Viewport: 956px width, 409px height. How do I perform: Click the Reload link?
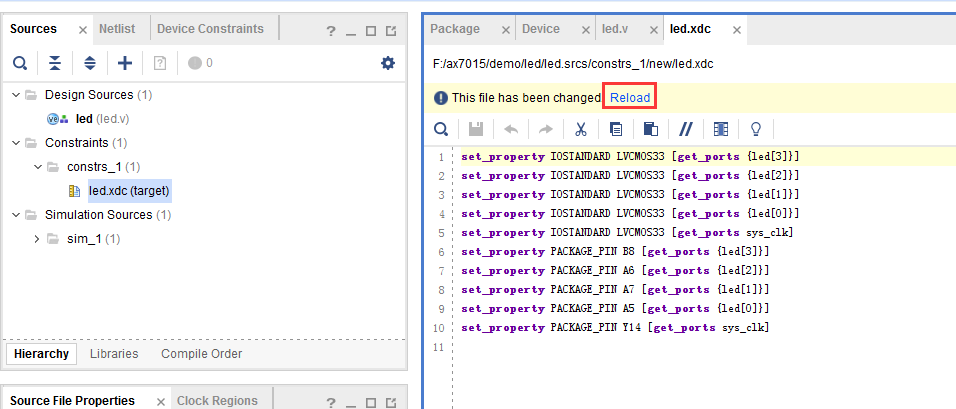click(x=630, y=98)
